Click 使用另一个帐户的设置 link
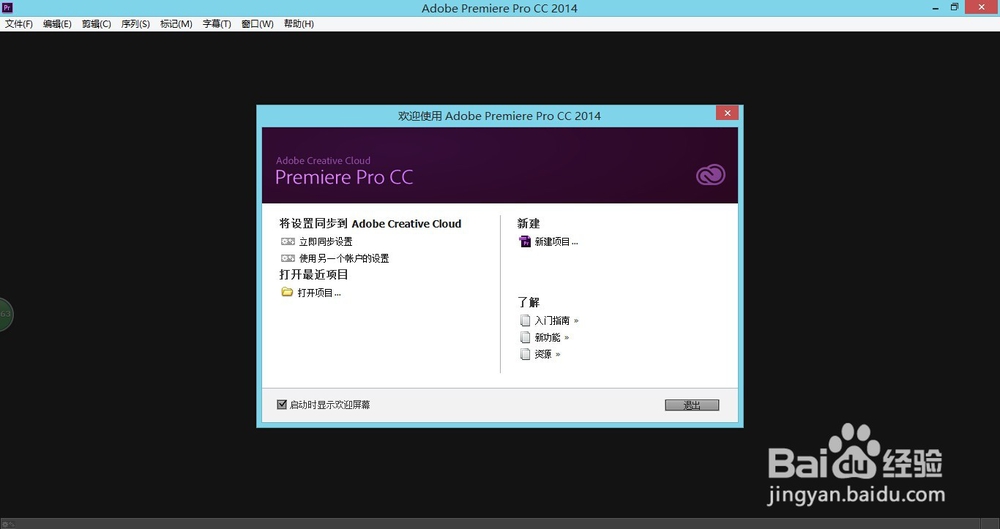This screenshot has width=1000, height=529. tap(344, 258)
